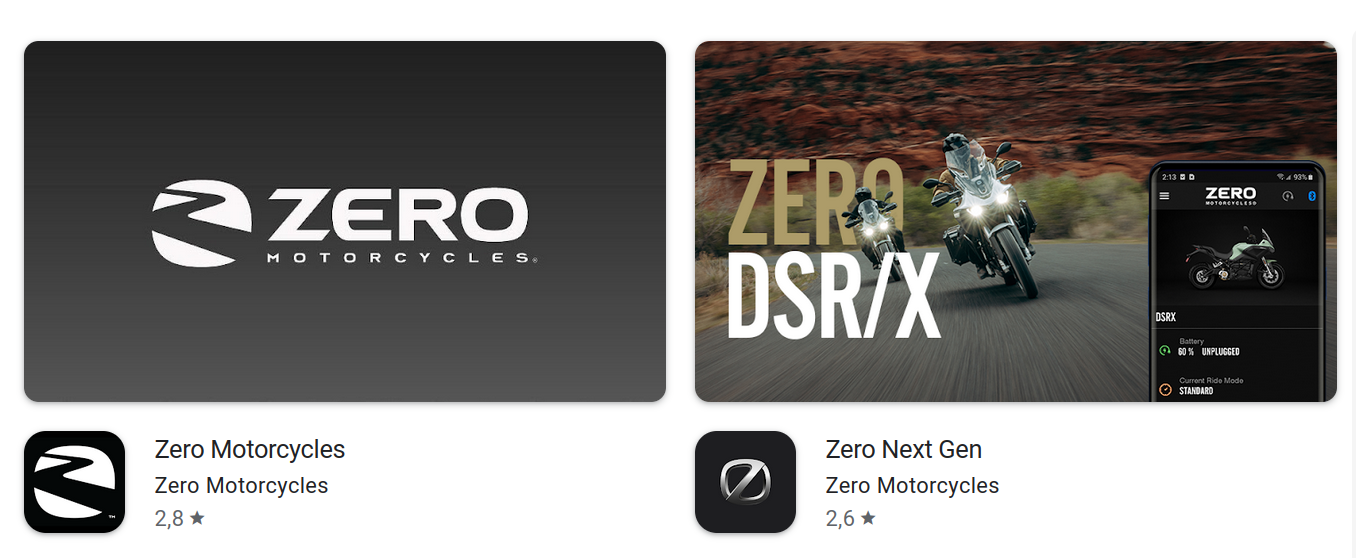Click the DSRX label in phone screen
This screenshot has width=1356, height=558.
1166,317
